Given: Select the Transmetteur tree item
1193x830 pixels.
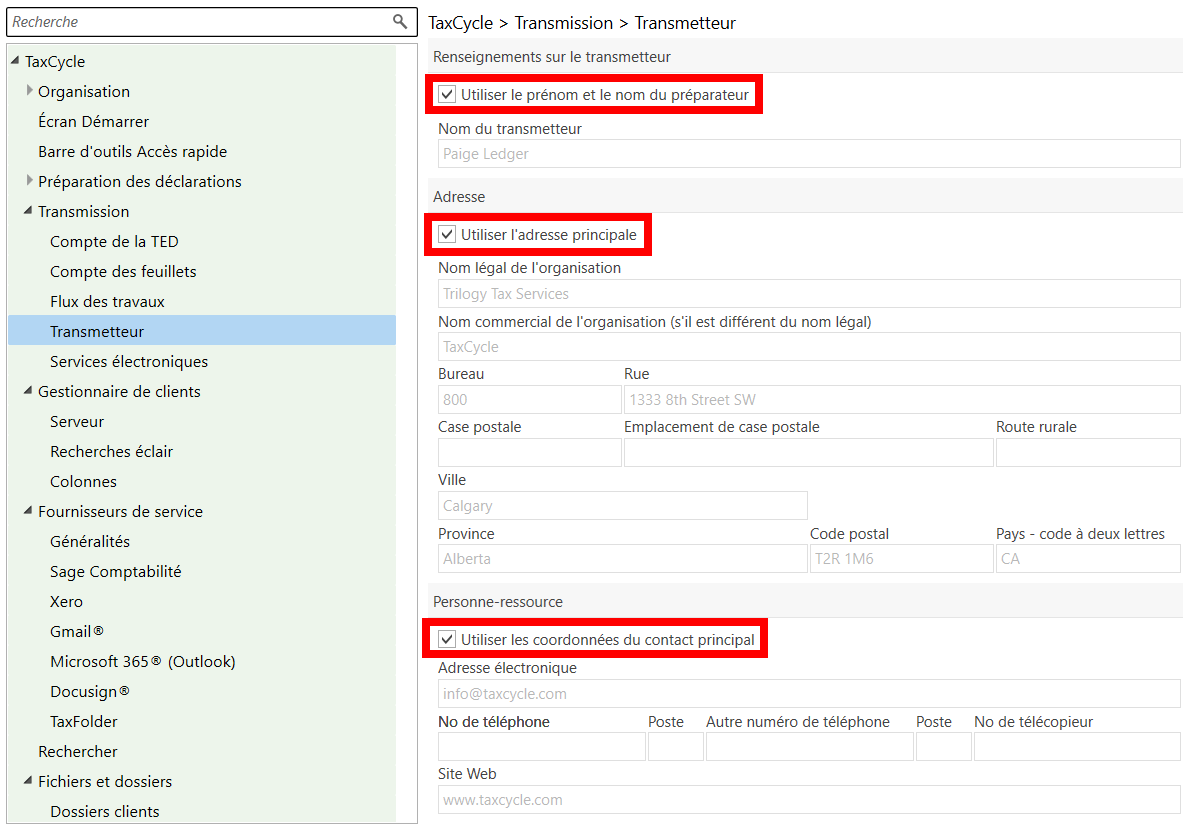Looking at the screenshot, I should coord(202,331).
